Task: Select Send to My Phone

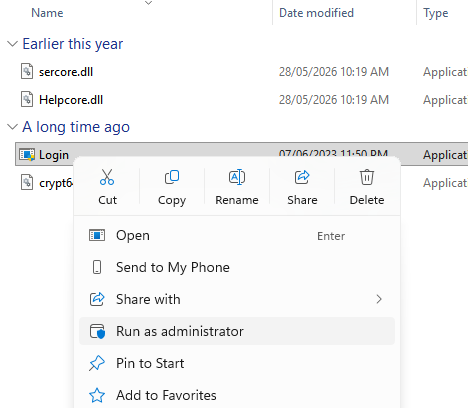Action: pyautogui.click(x=237, y=267)
